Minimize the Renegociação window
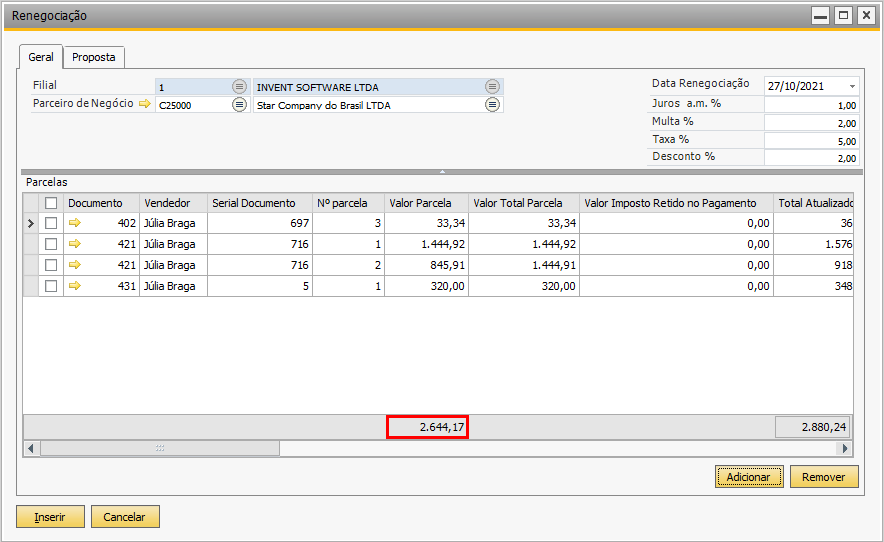This screenshot has height=542, width=884. [x=820, y=16]
